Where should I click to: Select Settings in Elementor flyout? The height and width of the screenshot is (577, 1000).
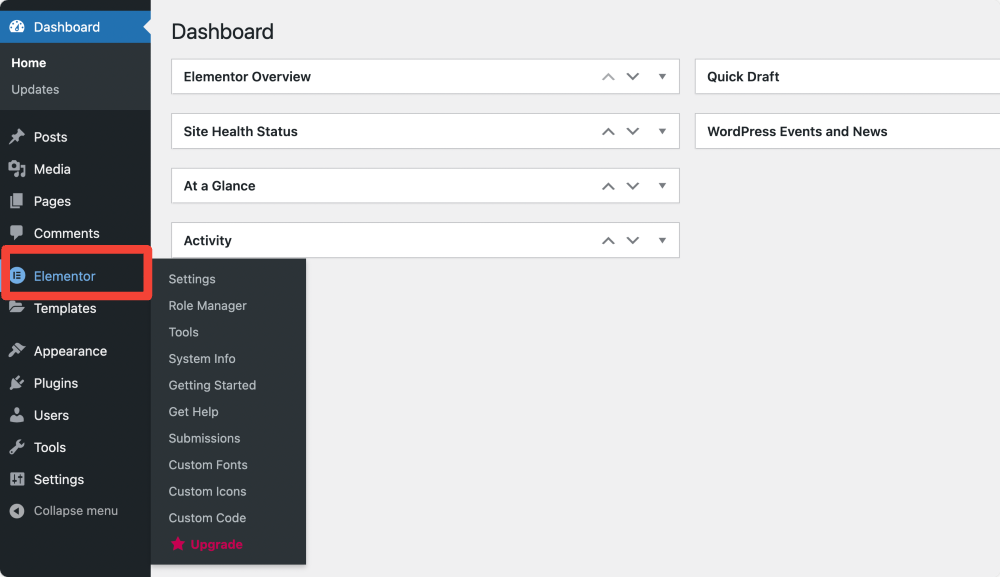click(192, 279)
